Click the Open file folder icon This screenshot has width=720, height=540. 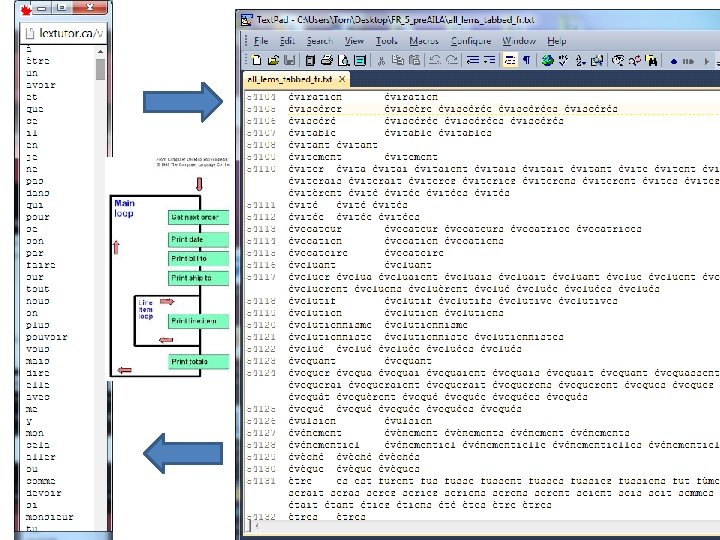click(273, 60)
